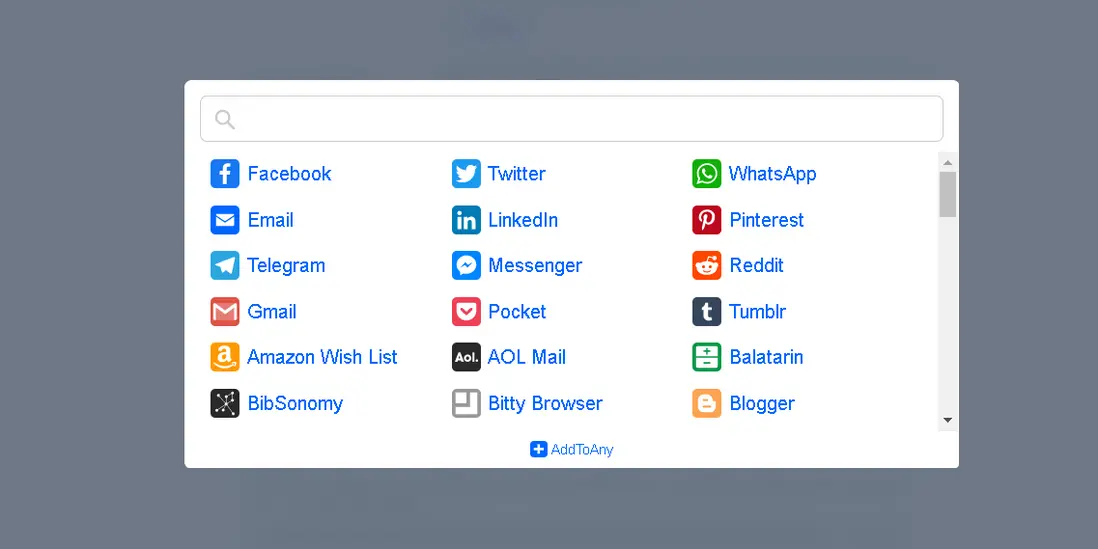Viewport: 1098px width, 549px height.
Task: Click the Gmail text link
Action: coord(272,312)
